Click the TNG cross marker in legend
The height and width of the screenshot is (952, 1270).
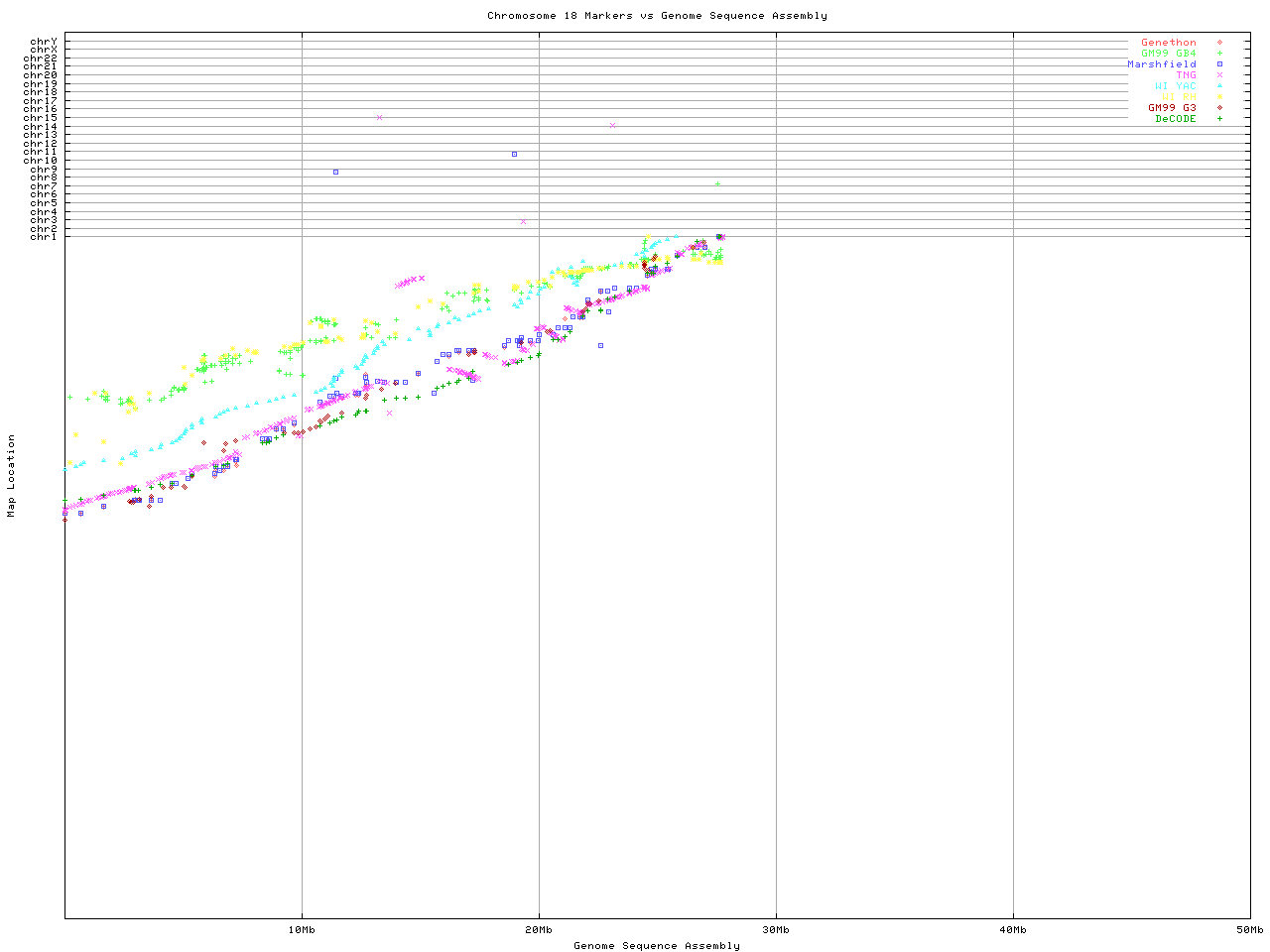coord(1219,75)
